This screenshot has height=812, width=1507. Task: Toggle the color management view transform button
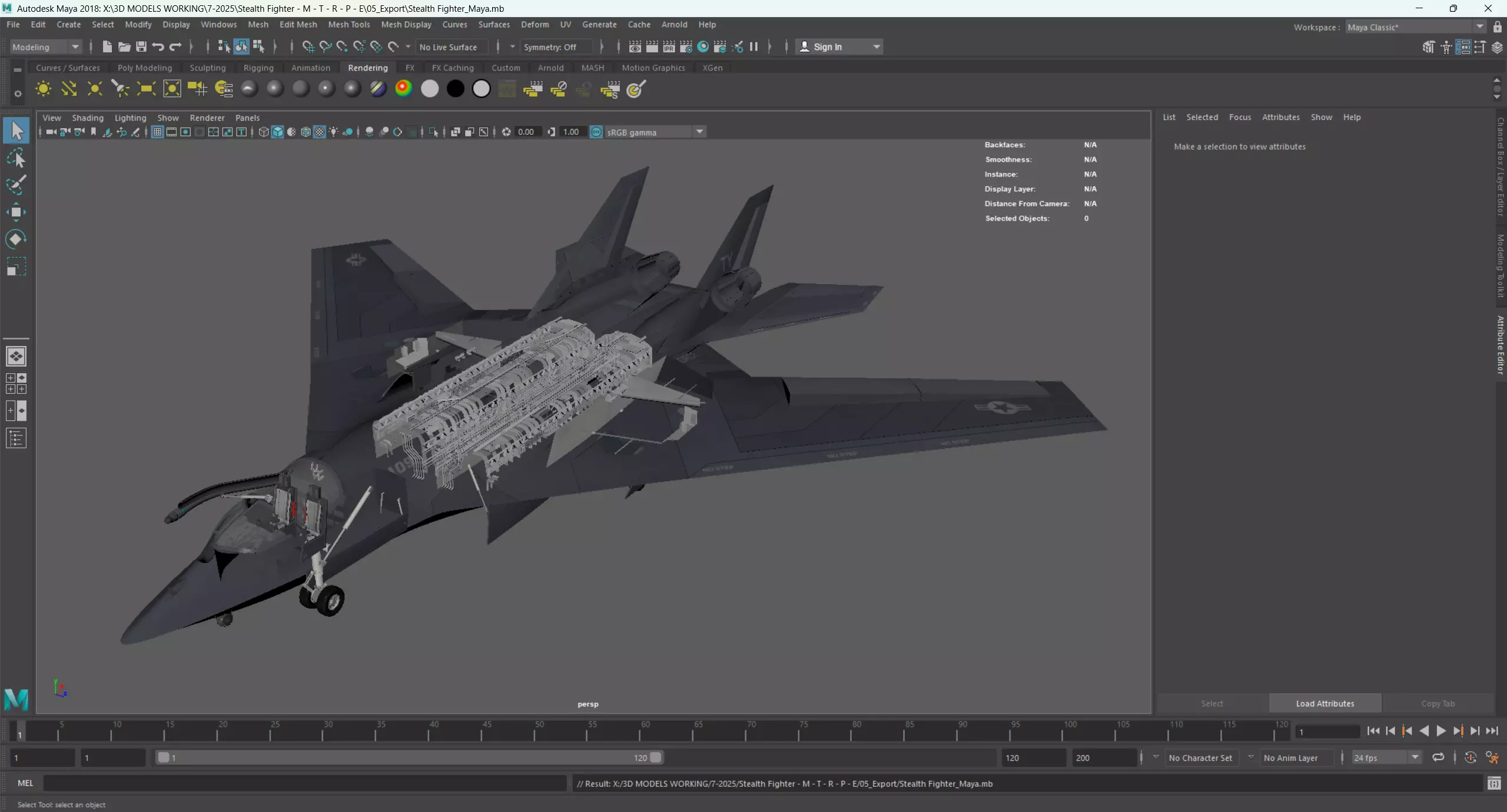596,132
